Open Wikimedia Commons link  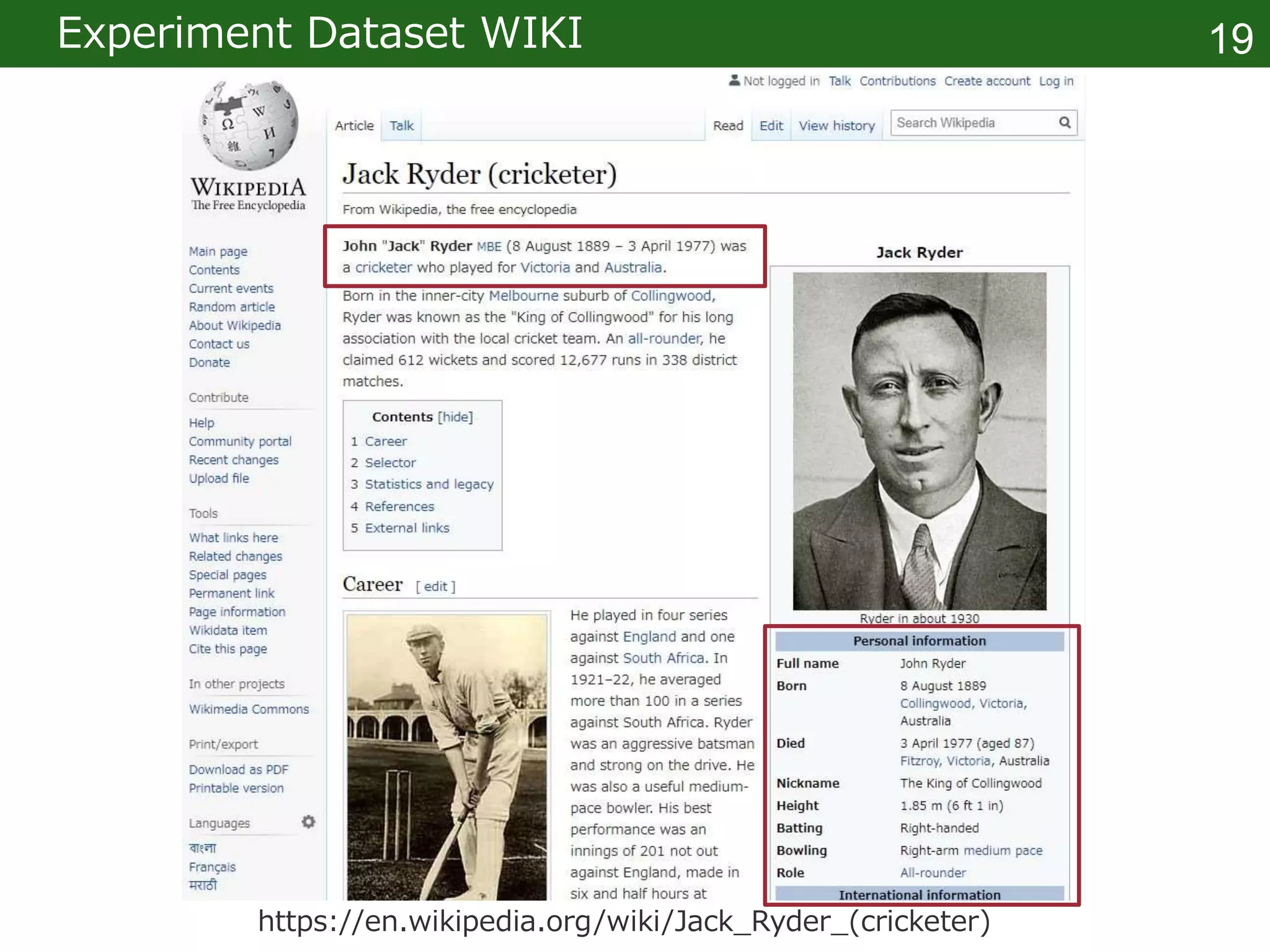pos(249,710)
